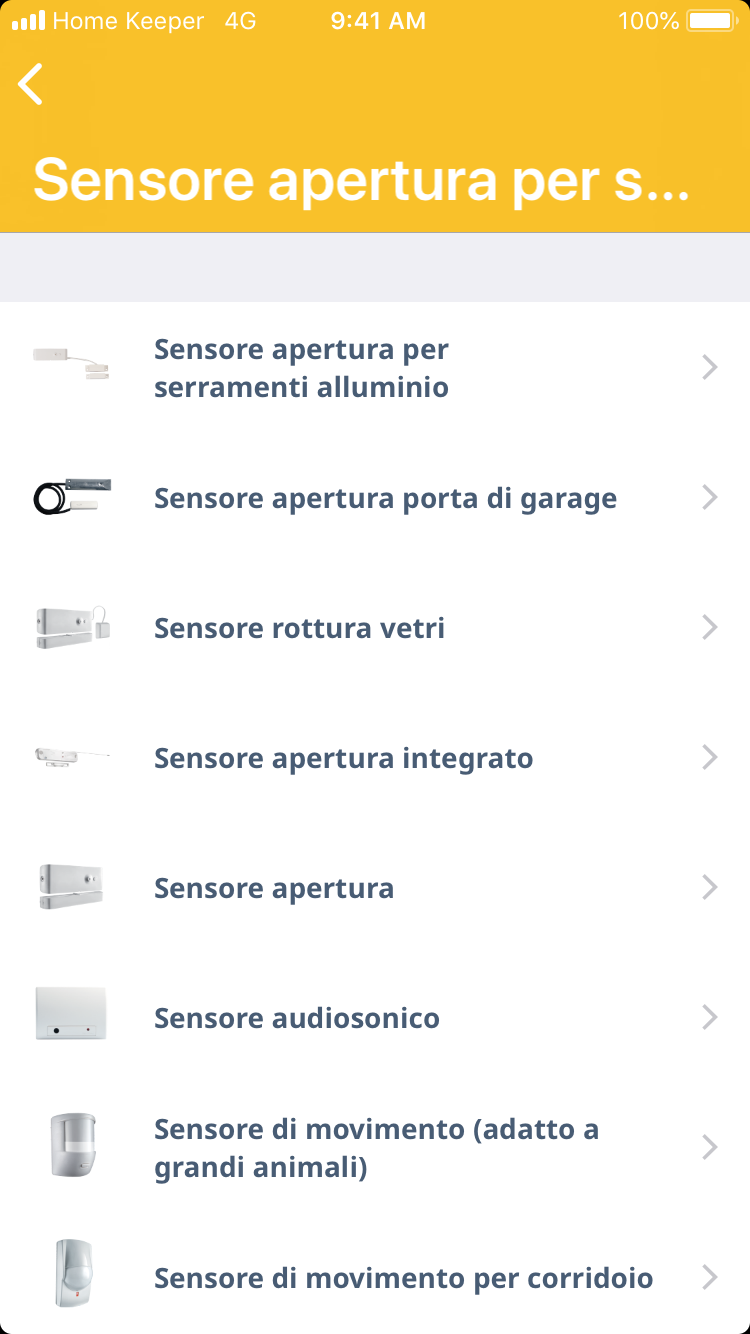Tap the audiosonic sensor product image
The image size is (750, 1334).
coord(71,1014)
